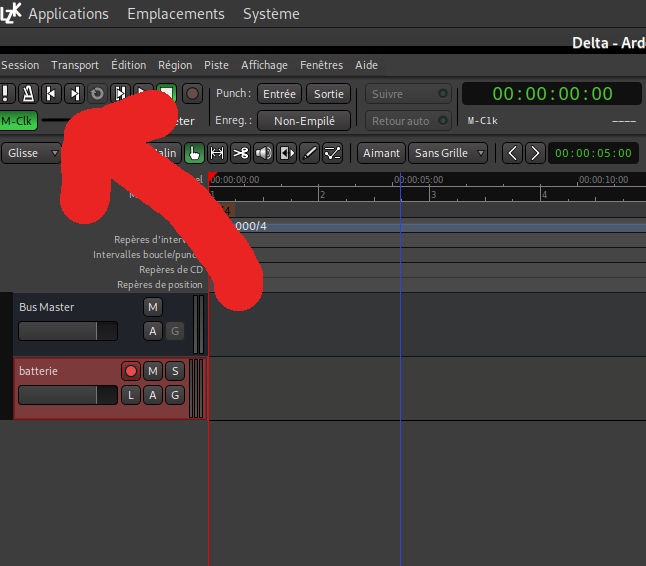The height and width of the screenshot is (566, 646).
Task: Click the Repères de position ruler label
Action: click(160, 285)
